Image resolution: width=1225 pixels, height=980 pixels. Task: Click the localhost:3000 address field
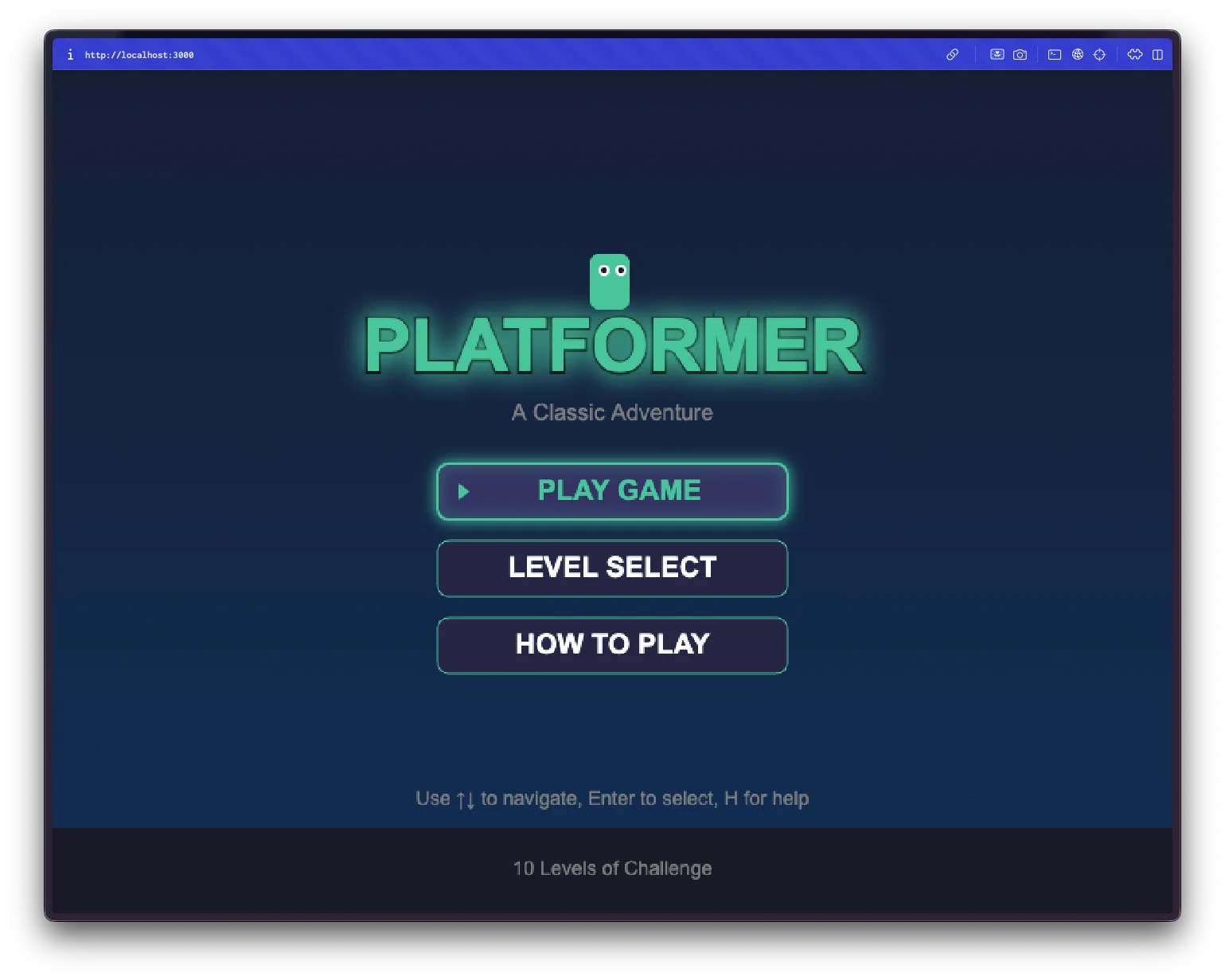pos(140,55)
